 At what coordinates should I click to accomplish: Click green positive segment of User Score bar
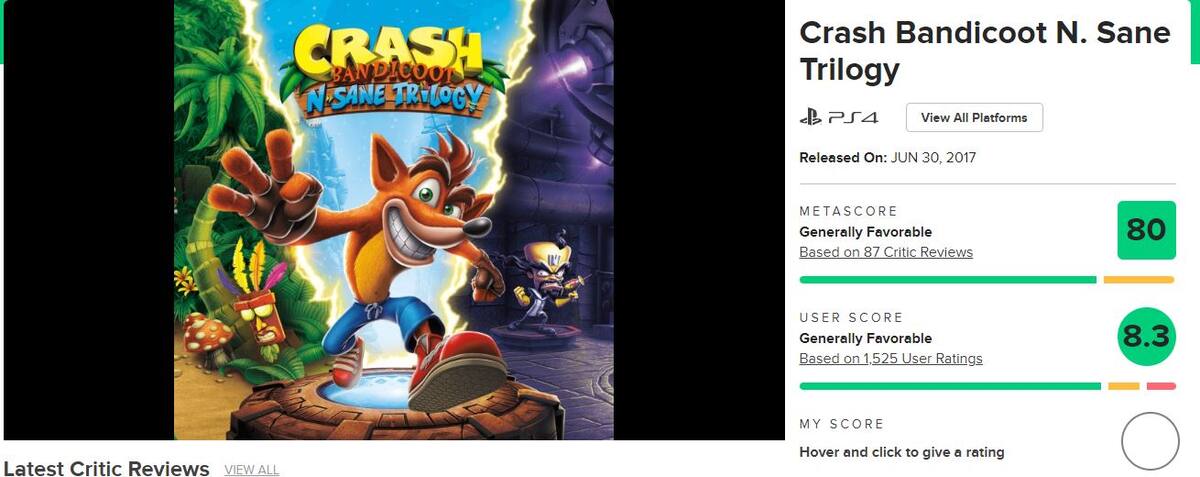tap(950, 386)
